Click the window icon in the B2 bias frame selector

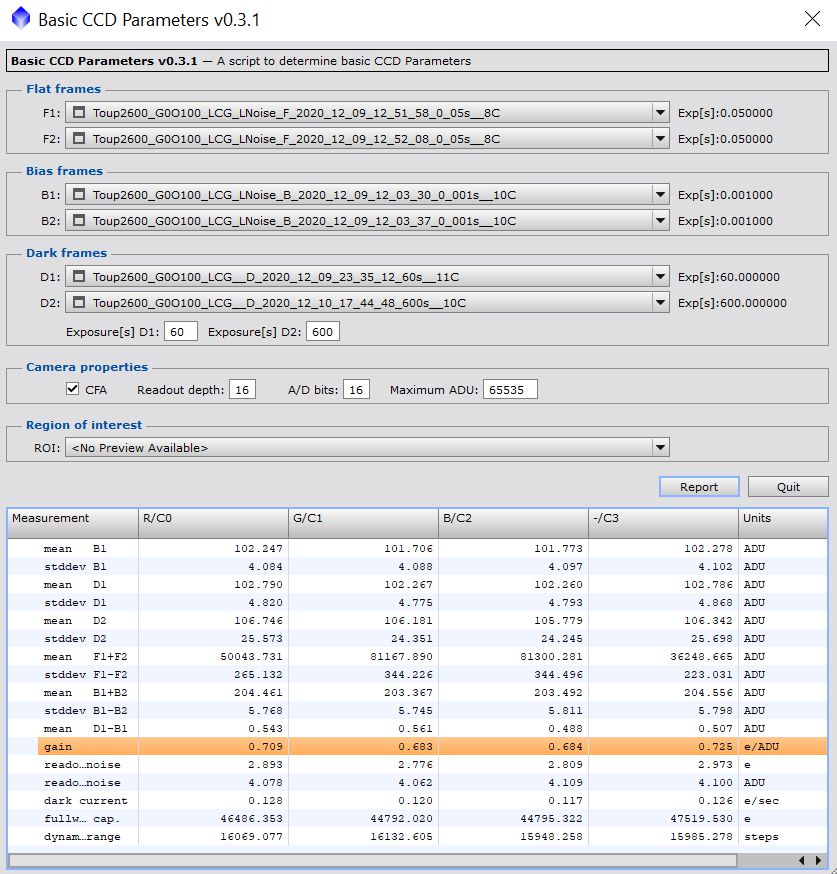pyautogui.click(x=79, y=221)
